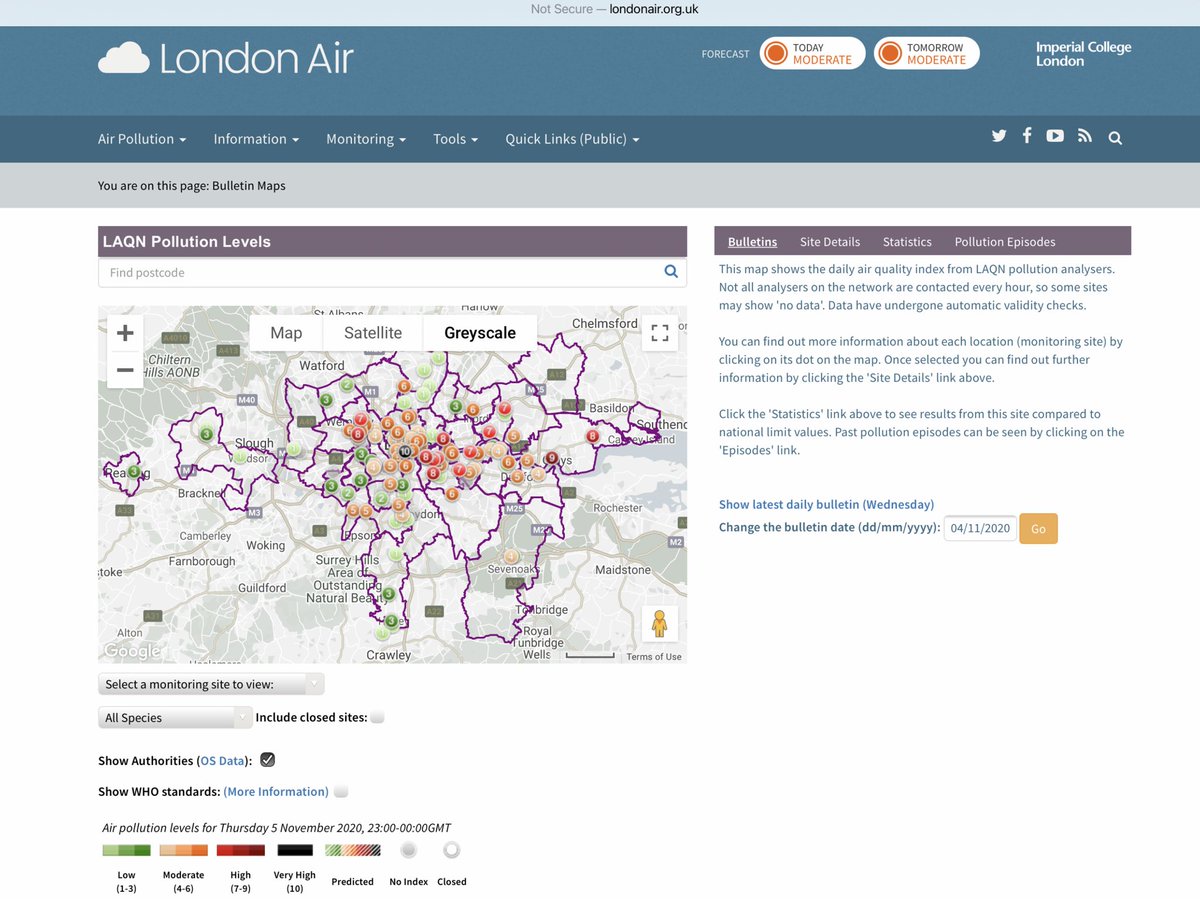The height and width of the screenshot is (899, 1200).
Task: Click light green marker 1 near Windsor
Action: [x=239, y=456]
